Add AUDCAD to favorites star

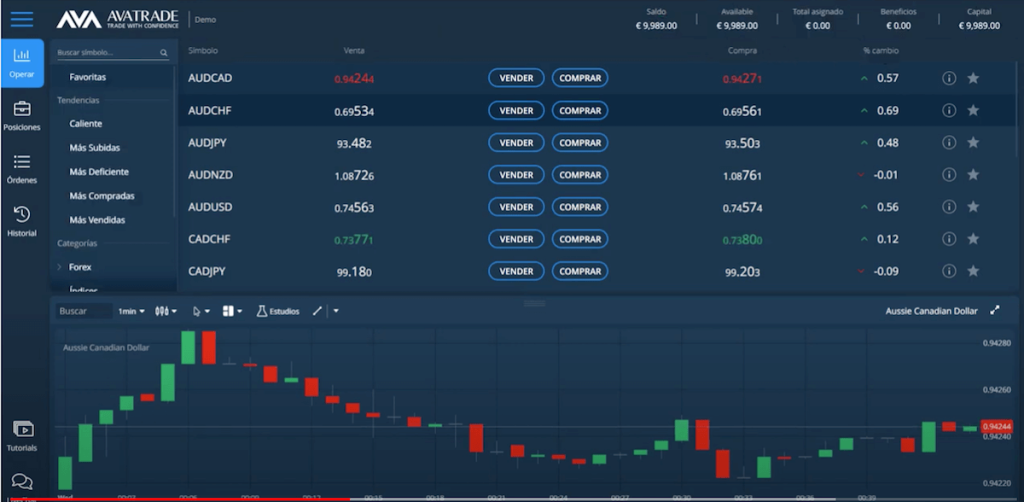click(973, 78)
